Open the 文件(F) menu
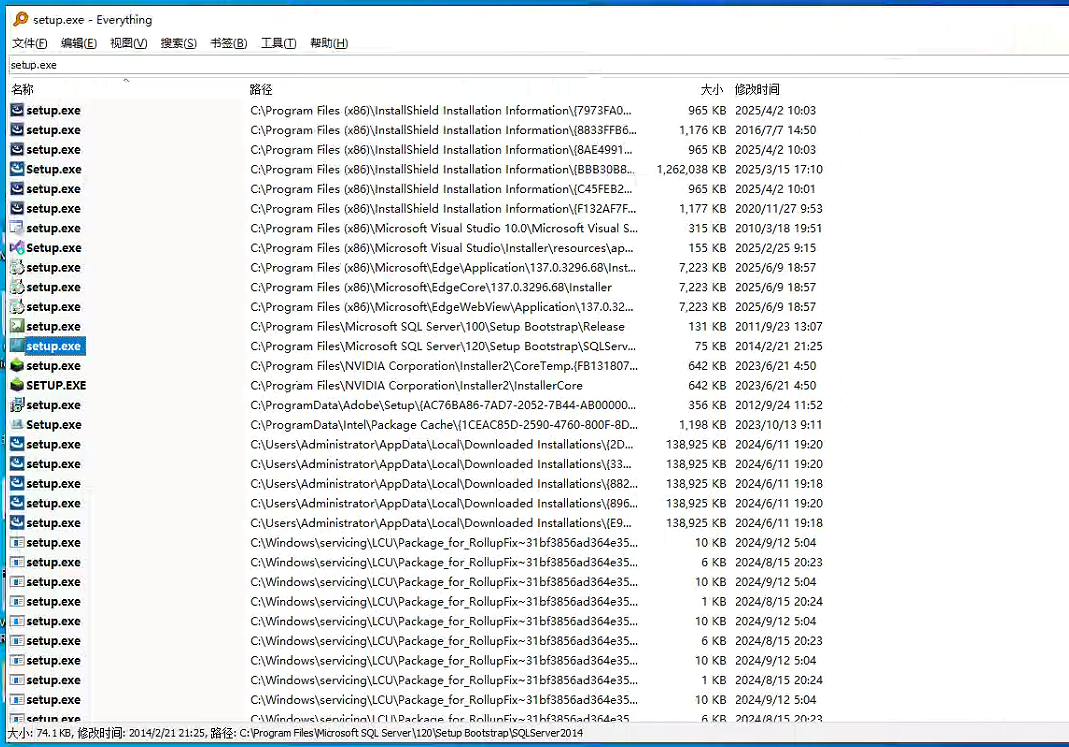The height and width of the screenshot is (747, 1069). (x=29, y=43)
